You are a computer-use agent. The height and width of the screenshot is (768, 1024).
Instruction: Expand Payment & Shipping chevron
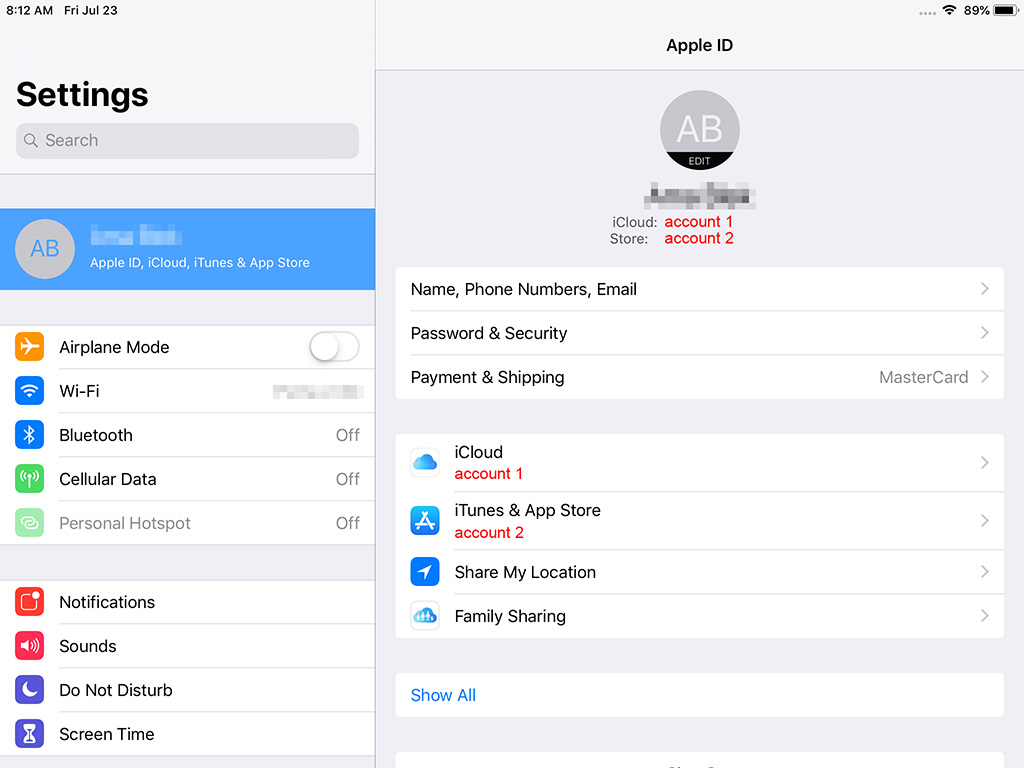coord(985,377)
